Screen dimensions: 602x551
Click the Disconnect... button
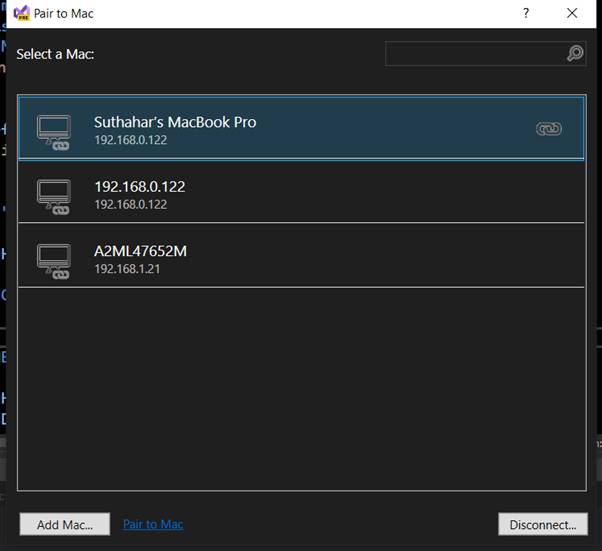(x=543, y=524)
